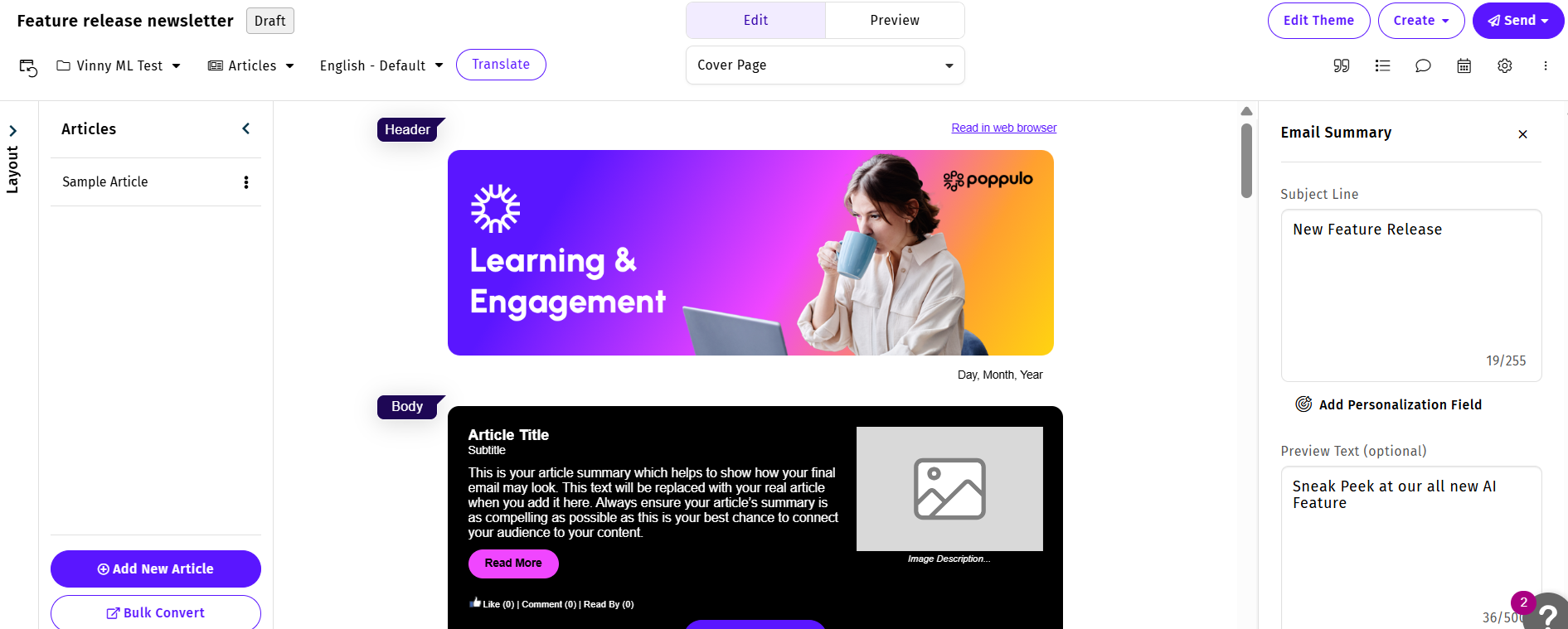Screen dimensions: 1568x629
Task: Collapse the Articles panel
Action: tap(246, 128)
